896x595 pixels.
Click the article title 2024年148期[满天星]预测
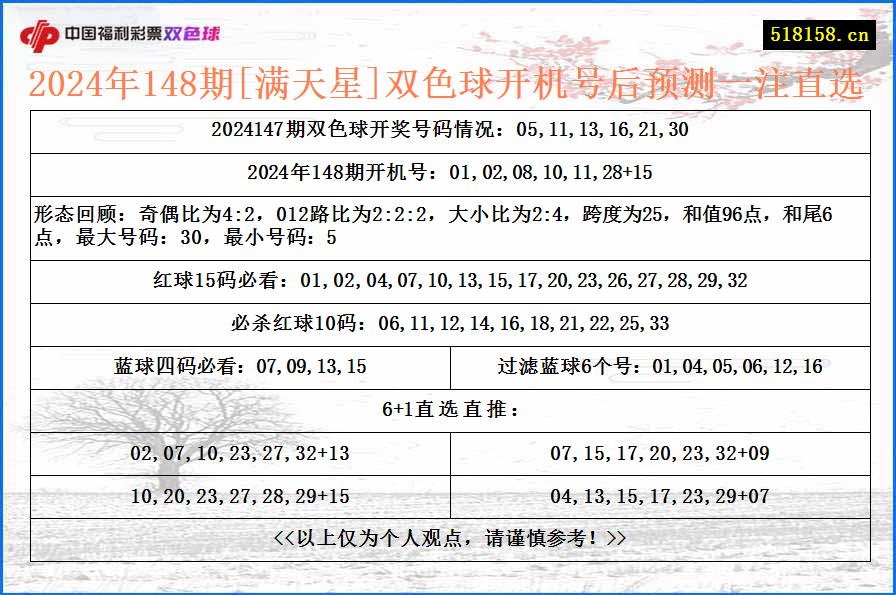(448, 87)
